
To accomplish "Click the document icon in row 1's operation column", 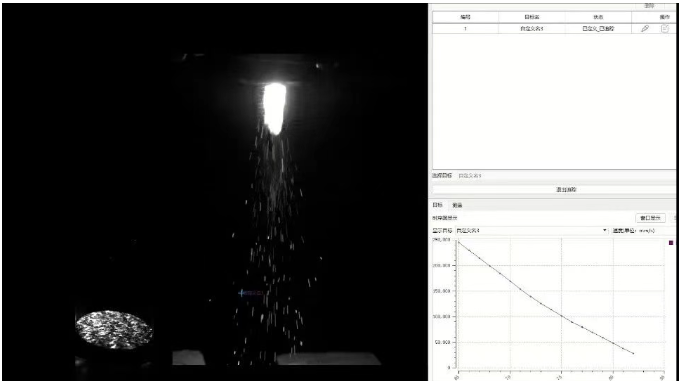I will click(x=665, y=29).
